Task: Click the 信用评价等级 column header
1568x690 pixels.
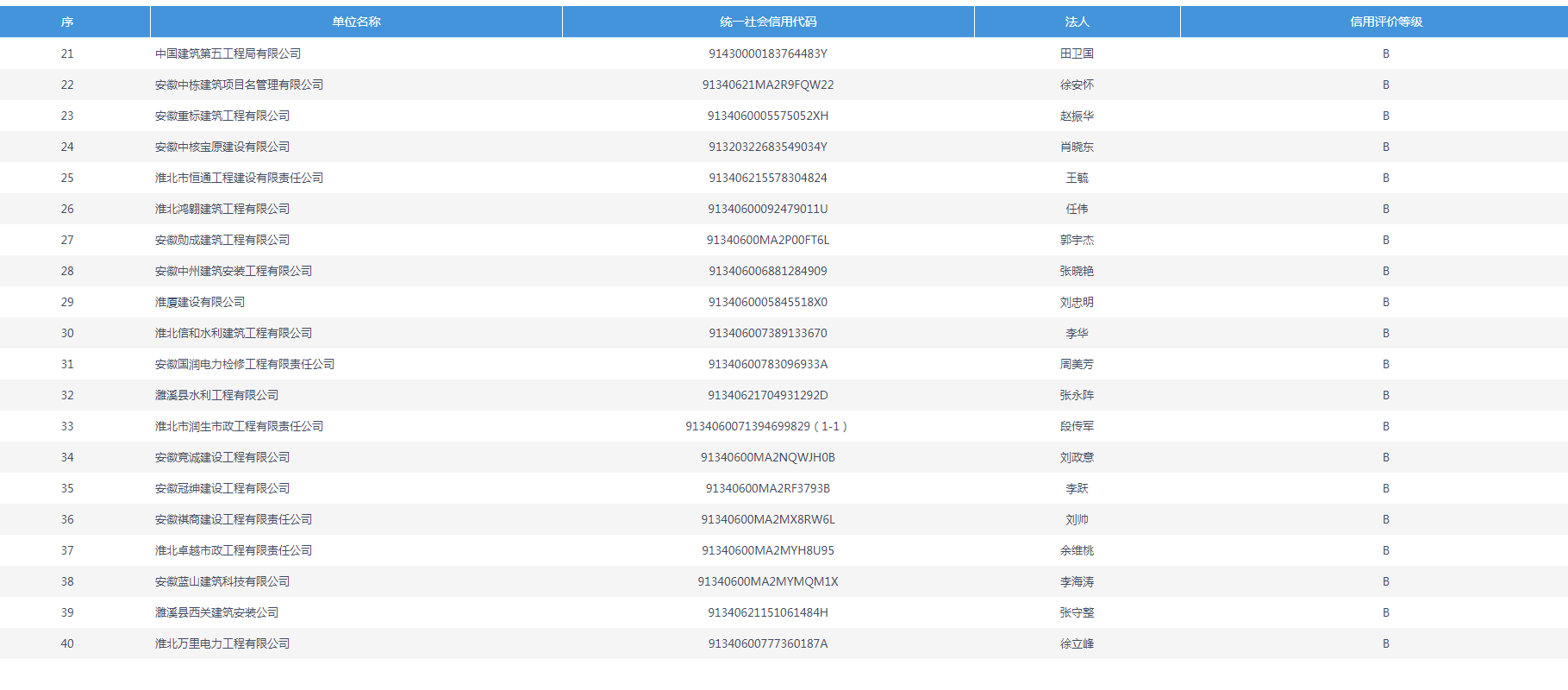Action: coord(1385,22)
